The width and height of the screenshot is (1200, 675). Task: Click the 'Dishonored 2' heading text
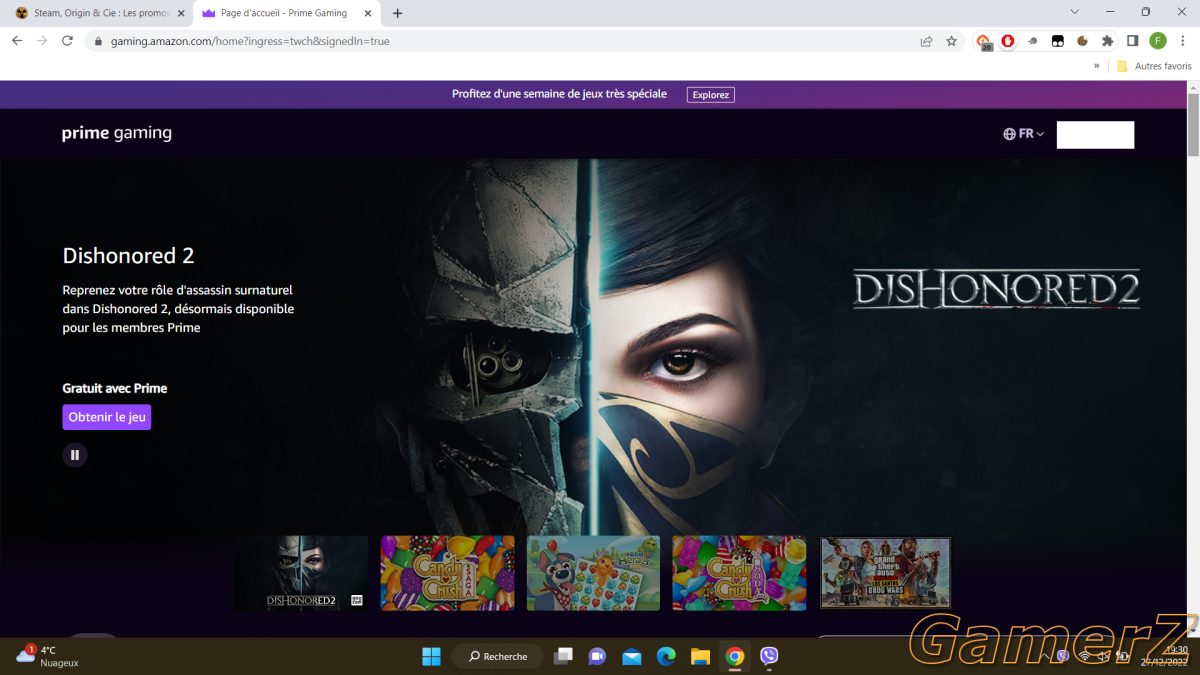click(128, 256)
